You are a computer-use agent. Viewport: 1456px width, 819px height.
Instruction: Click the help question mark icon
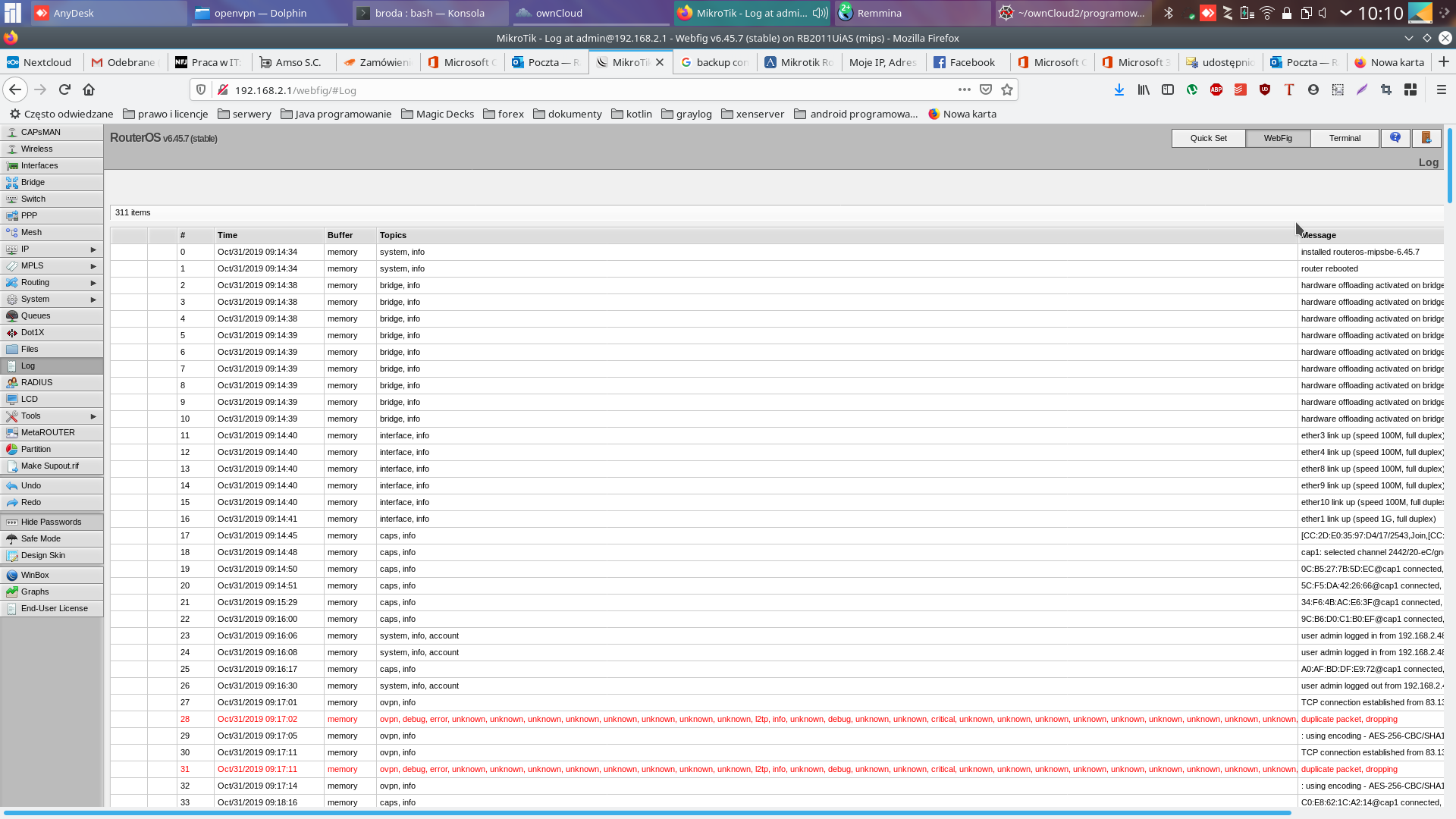[1395, 138]
